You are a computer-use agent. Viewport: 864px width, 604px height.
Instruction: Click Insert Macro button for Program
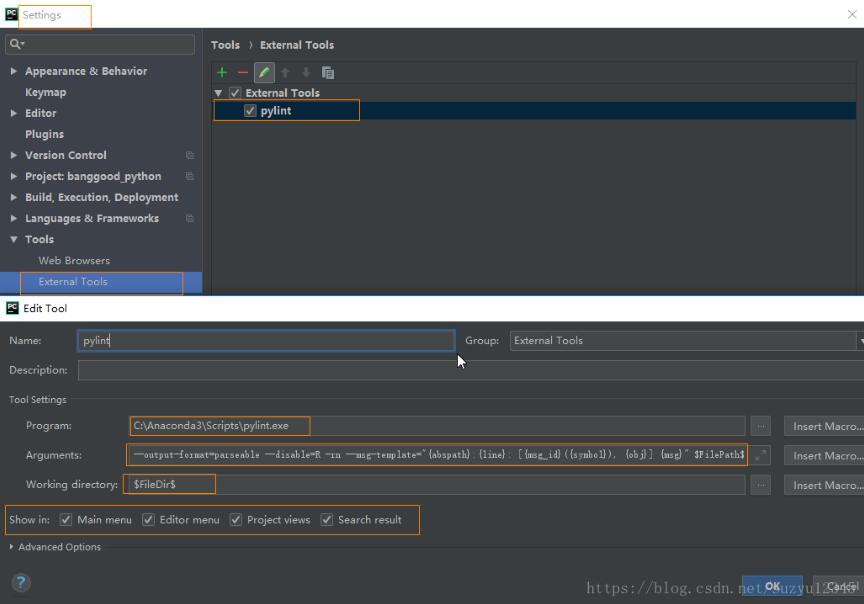click(x=823, y=426)
